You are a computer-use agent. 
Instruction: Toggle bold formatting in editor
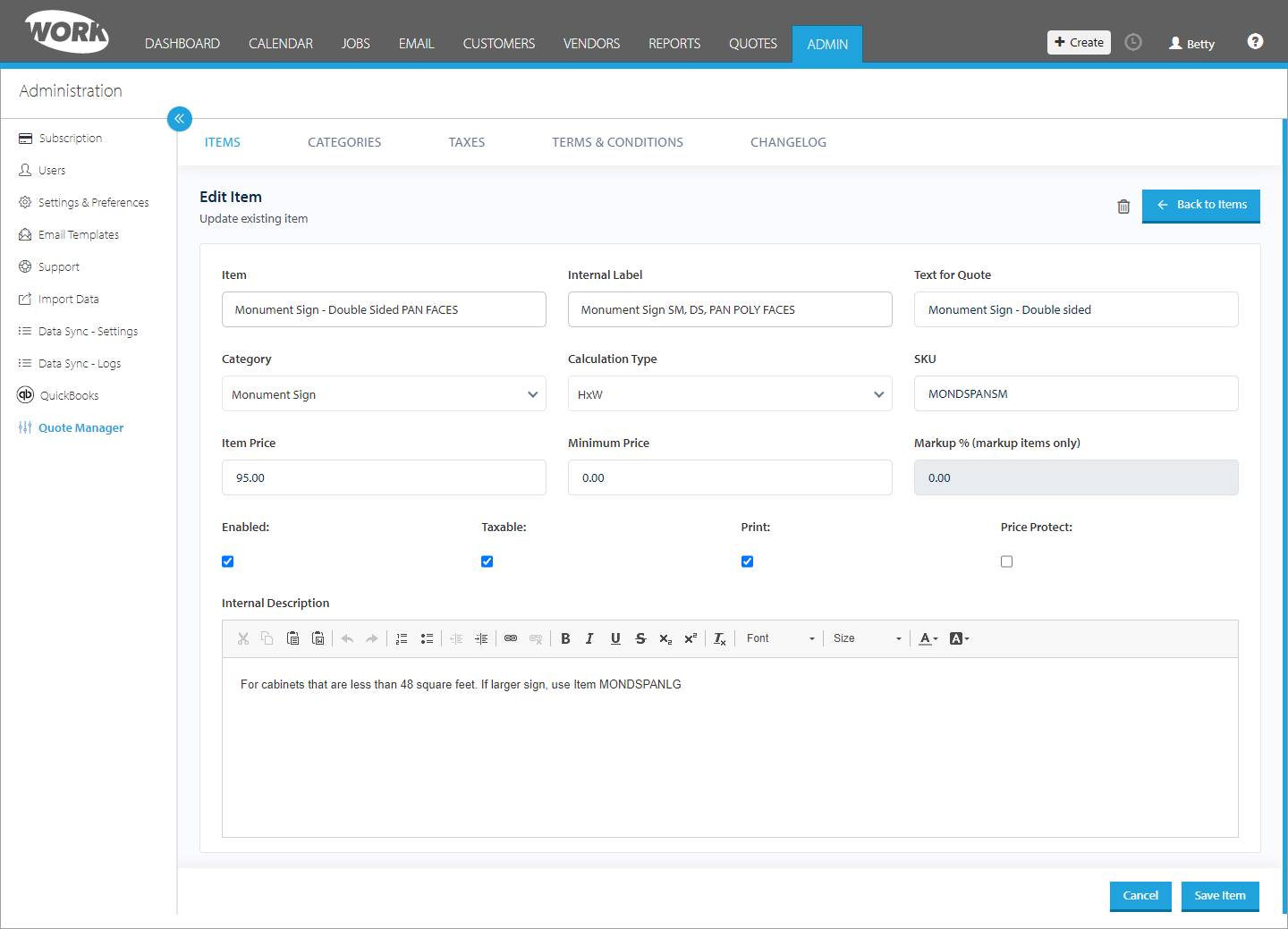[x=565, y=638]
